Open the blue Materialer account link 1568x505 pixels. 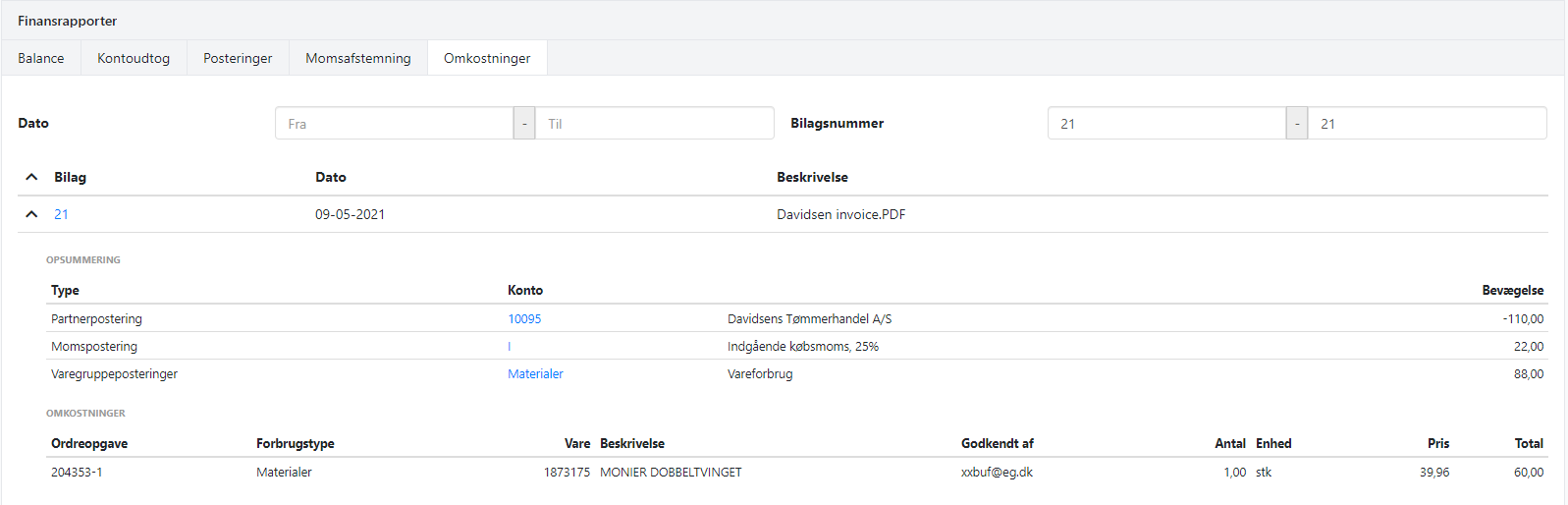coord(535,374)
